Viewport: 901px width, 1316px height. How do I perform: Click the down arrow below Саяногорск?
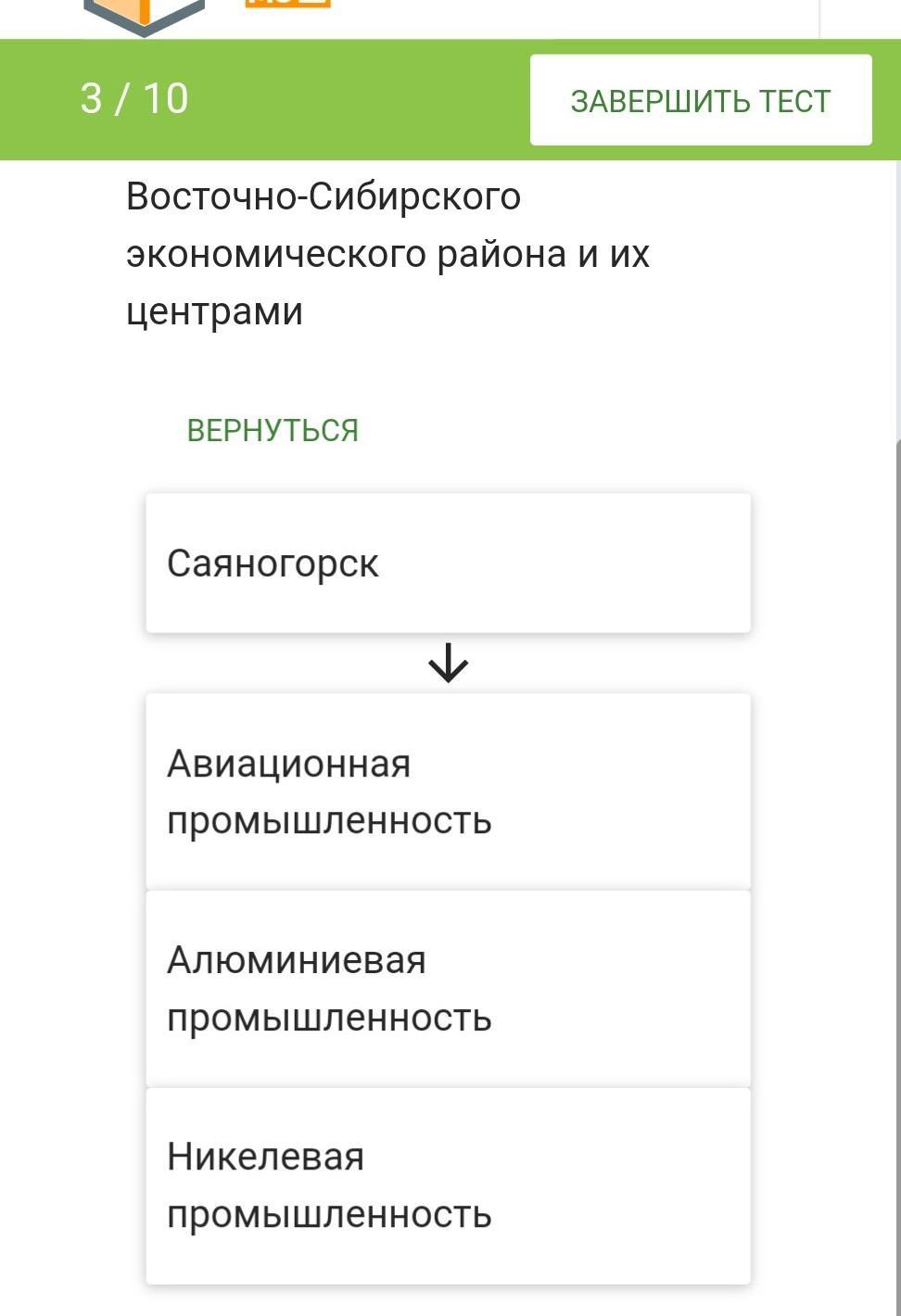pyautogui.click(x=449, y=663)
